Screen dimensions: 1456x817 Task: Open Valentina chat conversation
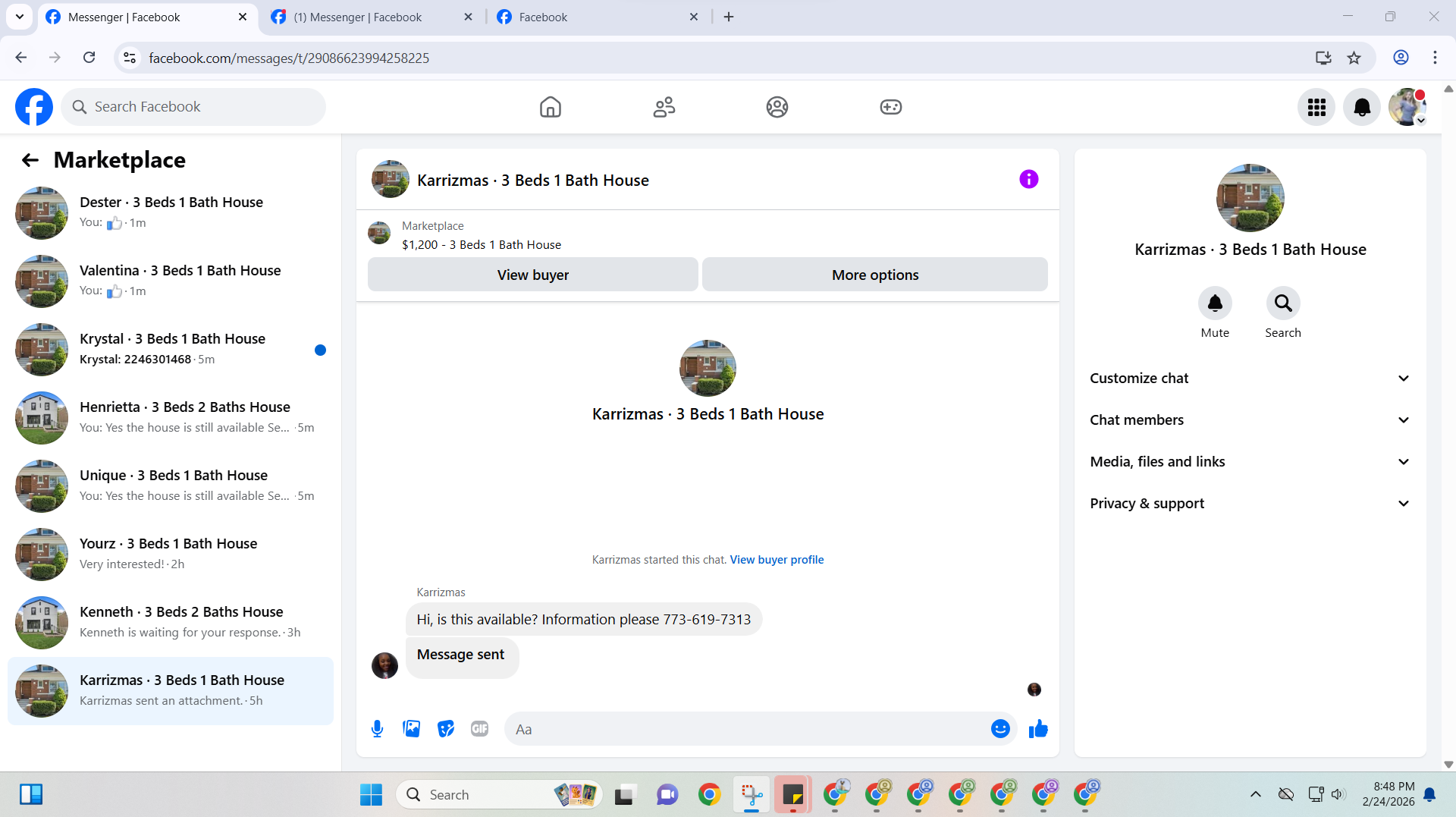click(171, 281)
